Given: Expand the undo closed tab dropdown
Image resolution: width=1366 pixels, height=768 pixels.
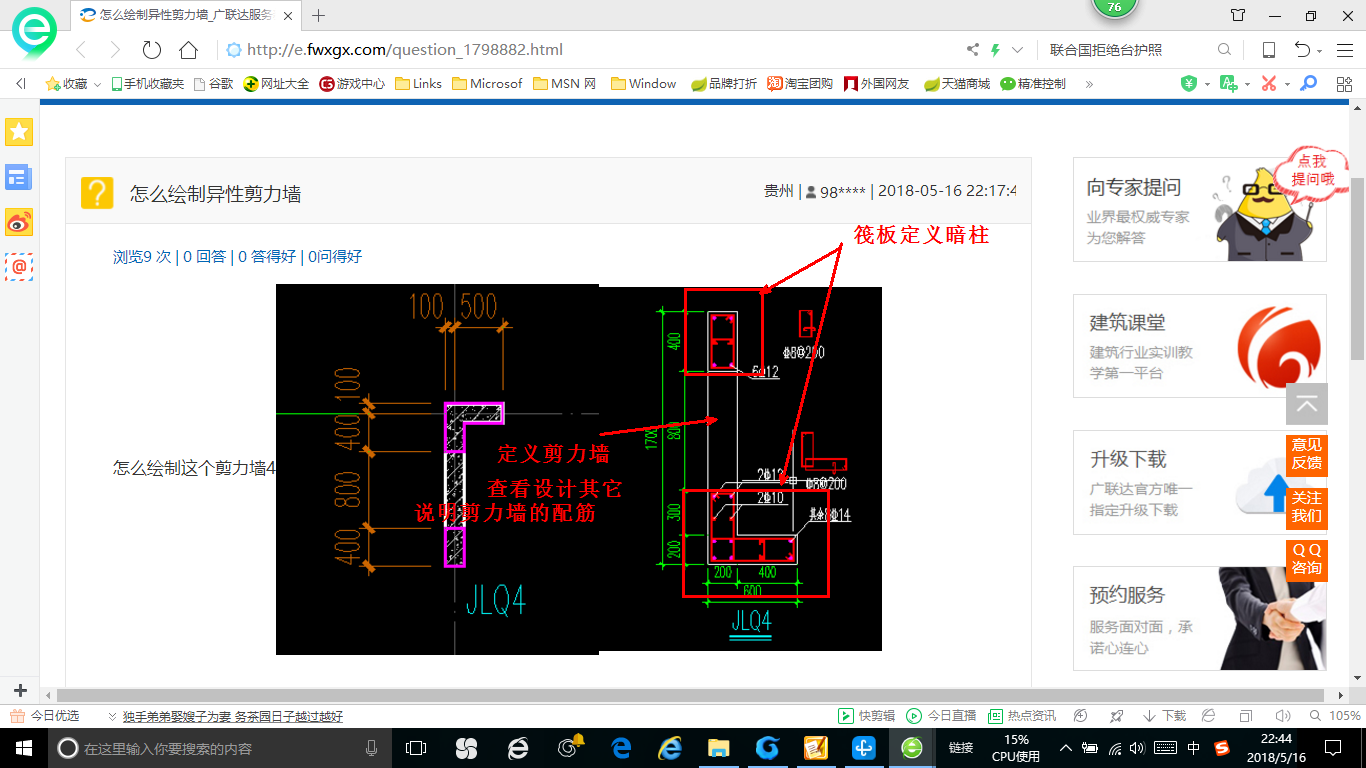Looking at the screenshot, I should coord(1319,51).
